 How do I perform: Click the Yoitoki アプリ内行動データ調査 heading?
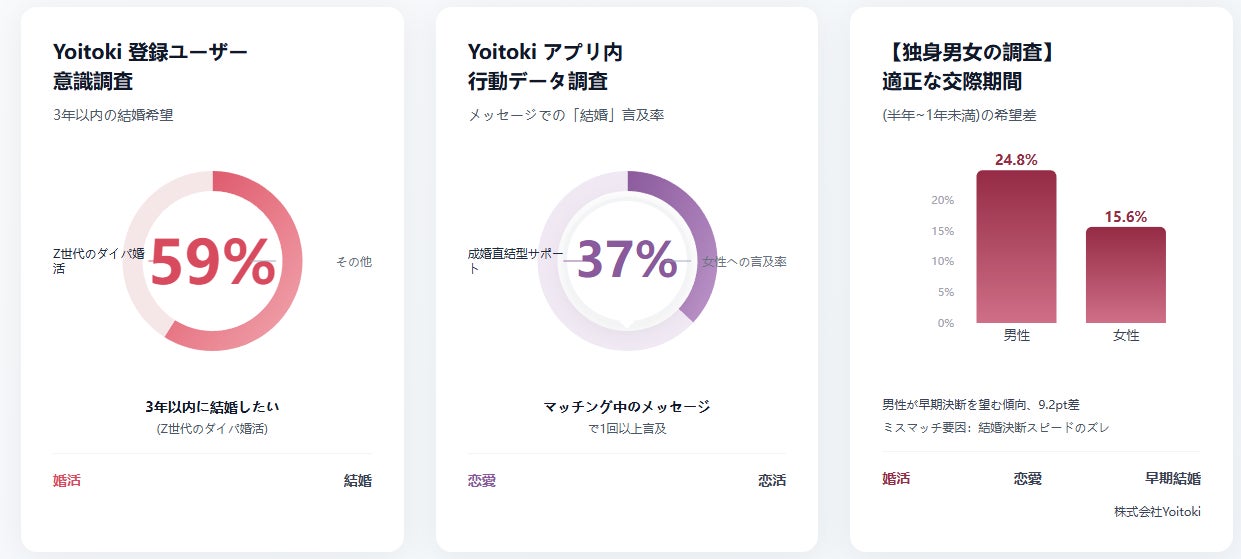(545, 67)
